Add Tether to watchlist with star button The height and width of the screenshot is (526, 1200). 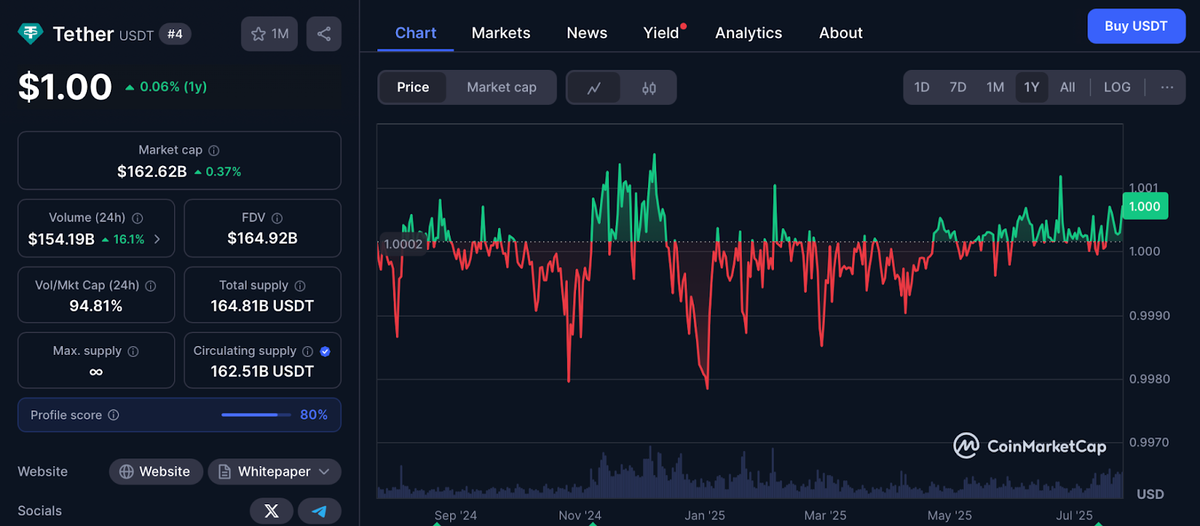pyautogui.click(x=269, y=34)
